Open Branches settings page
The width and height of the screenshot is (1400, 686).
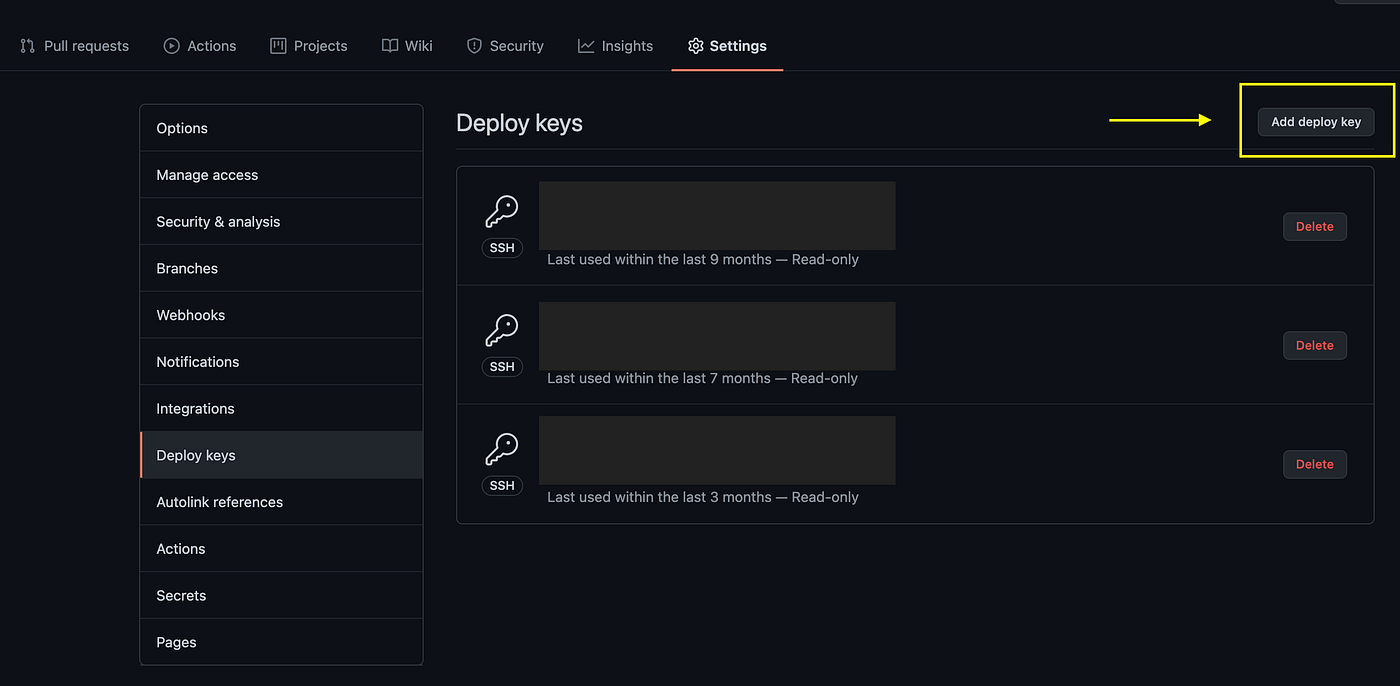click(x=281, y=268)
